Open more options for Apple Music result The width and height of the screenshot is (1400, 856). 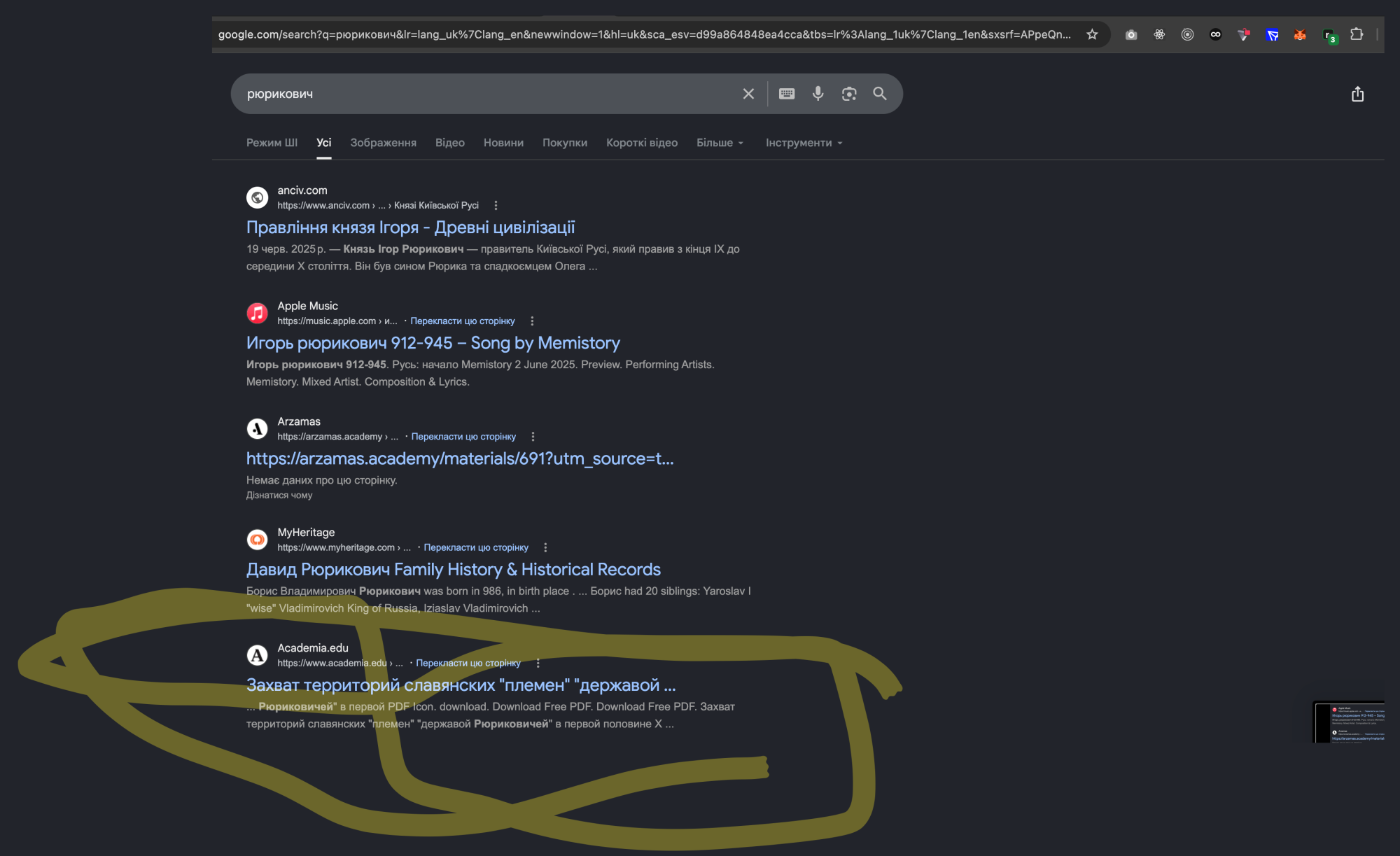pos(532,321)
